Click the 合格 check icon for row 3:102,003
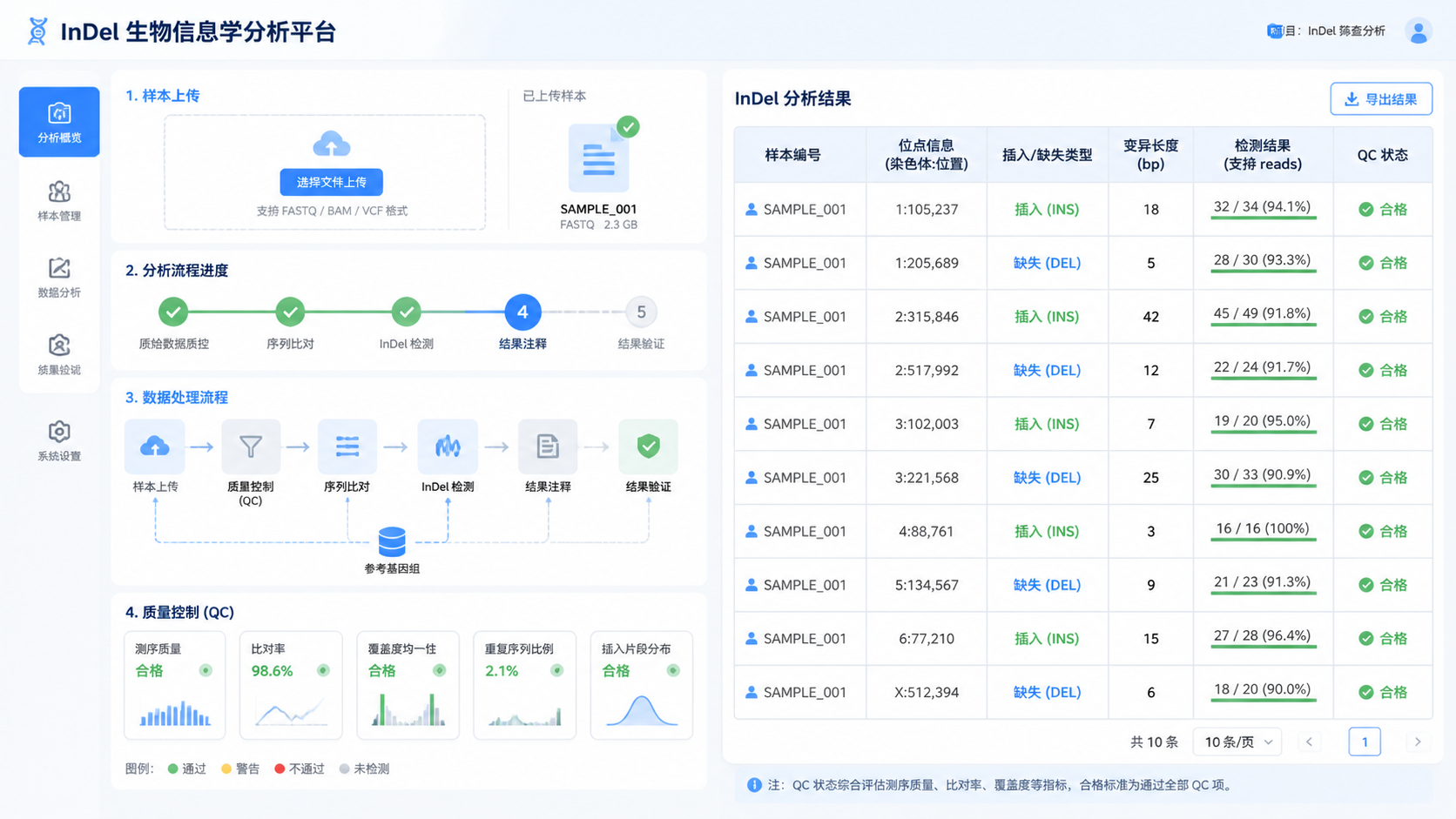 1366,424
